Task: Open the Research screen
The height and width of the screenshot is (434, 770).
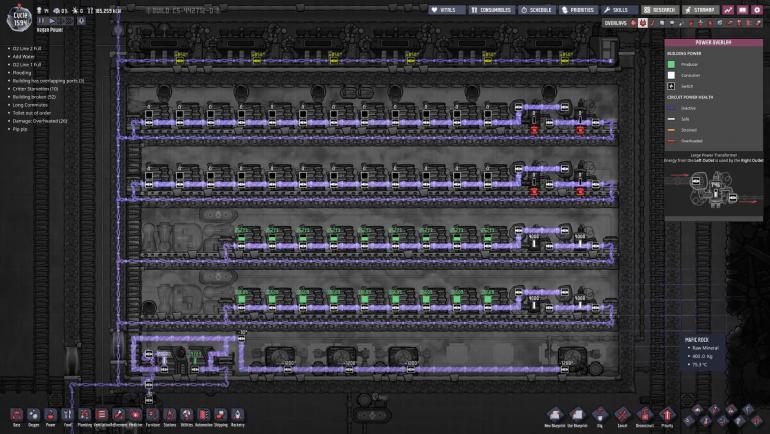Action: [x=660, y=10]
